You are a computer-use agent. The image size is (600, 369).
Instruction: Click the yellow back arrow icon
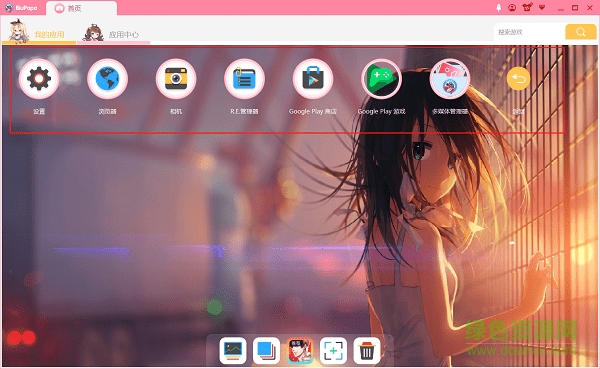pyautogui.click(x=518, y=79)
